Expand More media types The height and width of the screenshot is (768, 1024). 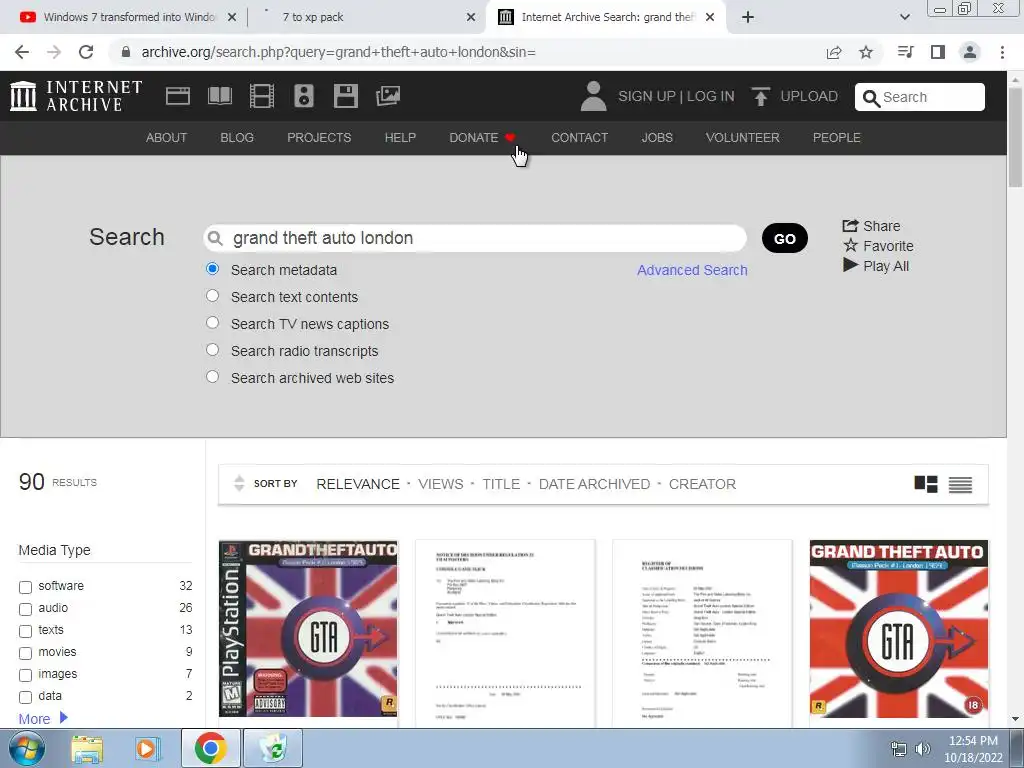(x=43, y=718)
